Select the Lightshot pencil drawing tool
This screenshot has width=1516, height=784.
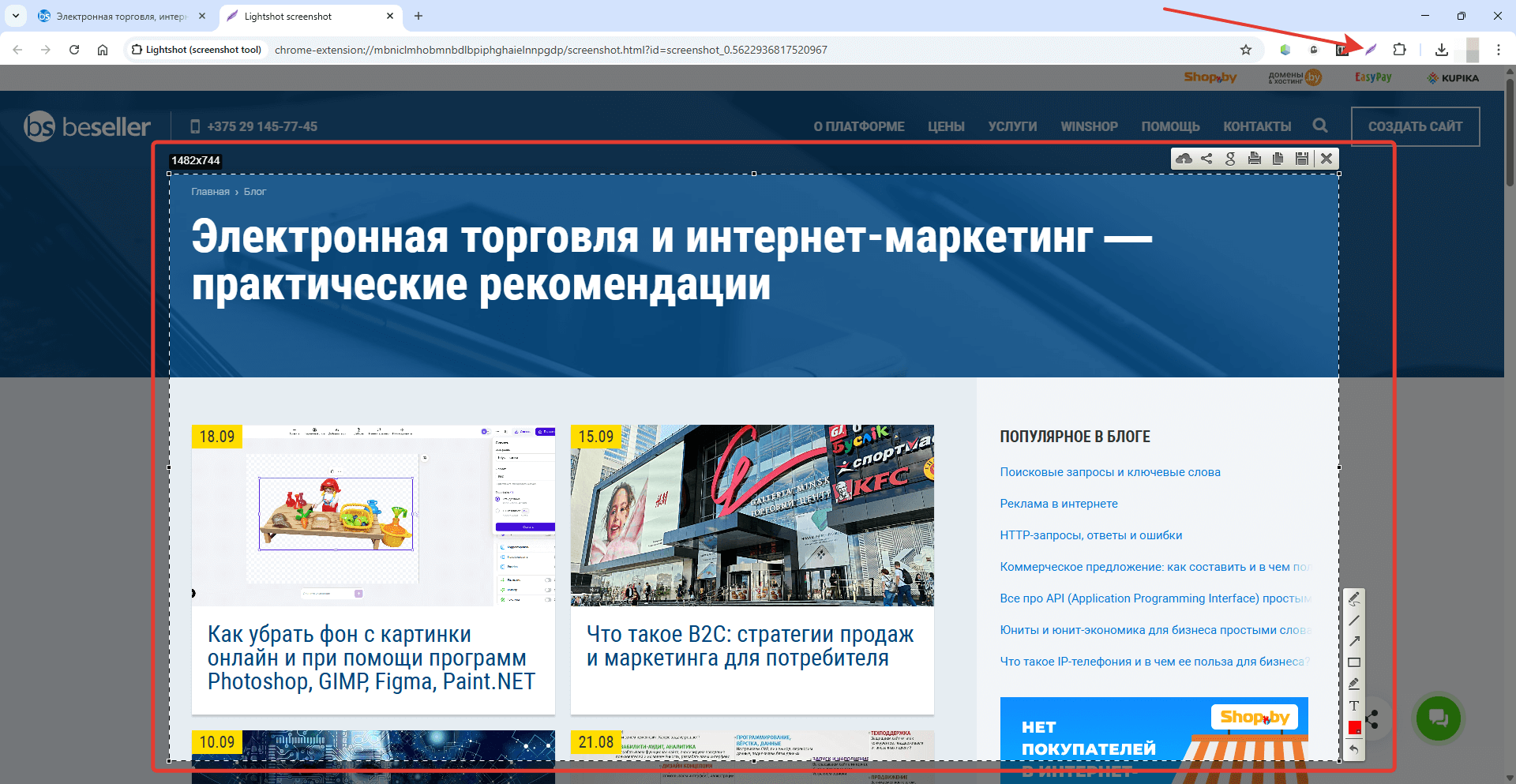point(1354,598)
